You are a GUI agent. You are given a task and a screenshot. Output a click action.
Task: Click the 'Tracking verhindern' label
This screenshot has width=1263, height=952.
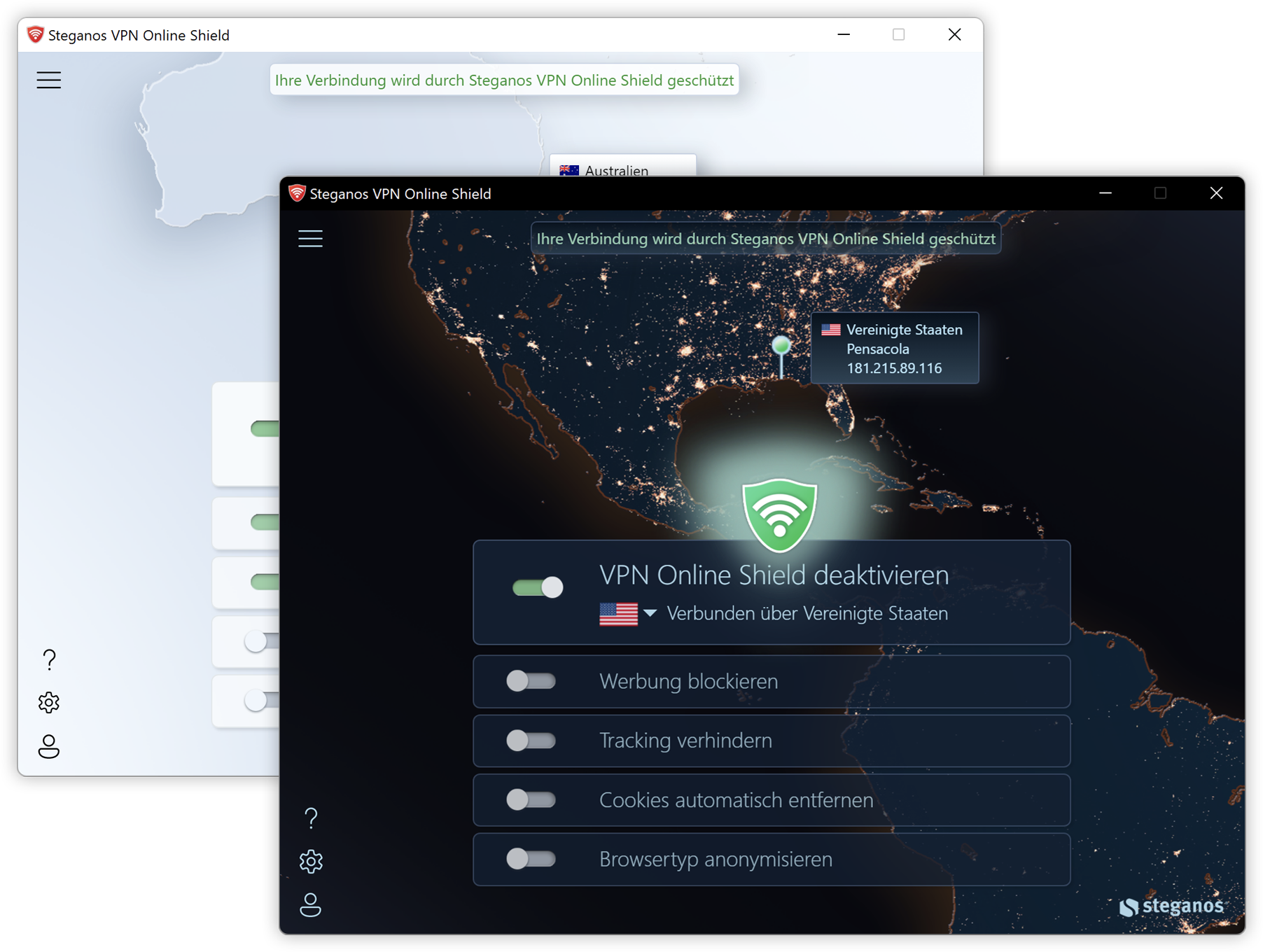click(686, 741)
